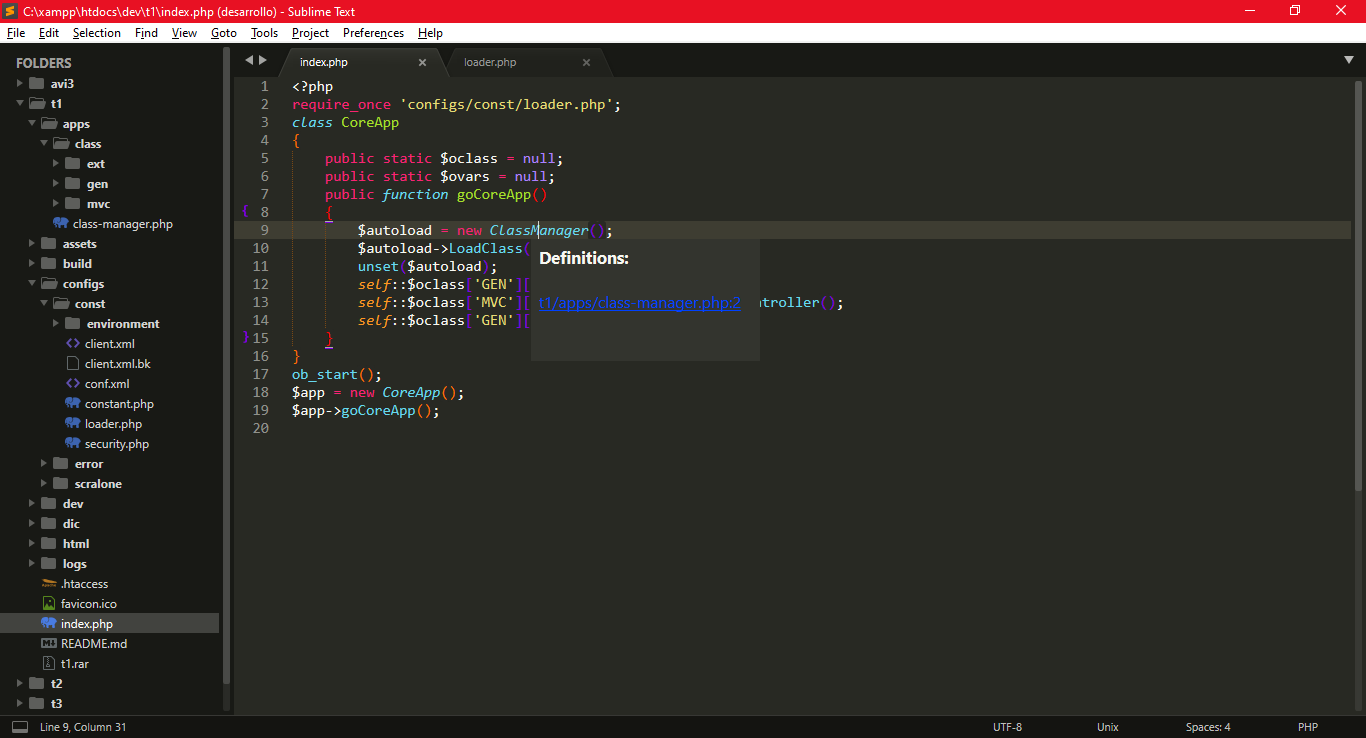Expand the mvc folder

click(56, 203)
